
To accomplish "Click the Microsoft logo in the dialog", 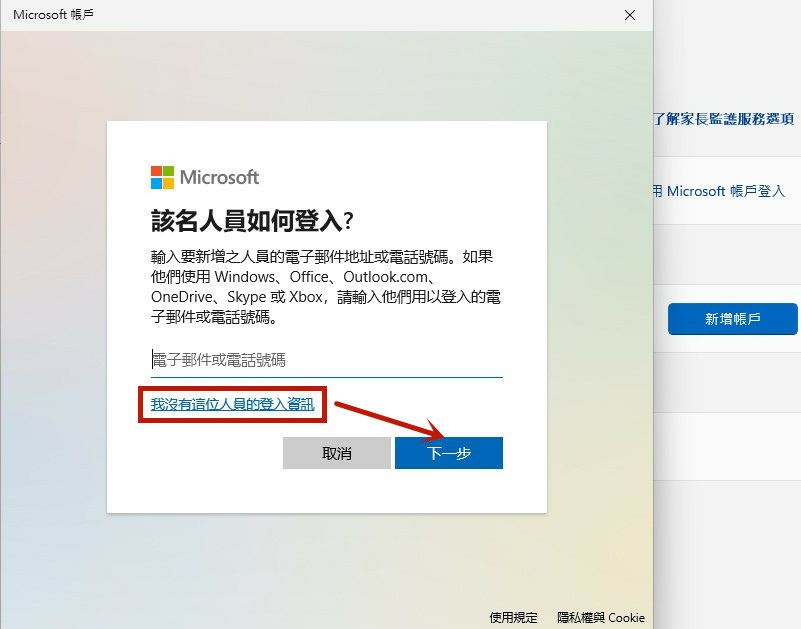I will click(205, 177).
